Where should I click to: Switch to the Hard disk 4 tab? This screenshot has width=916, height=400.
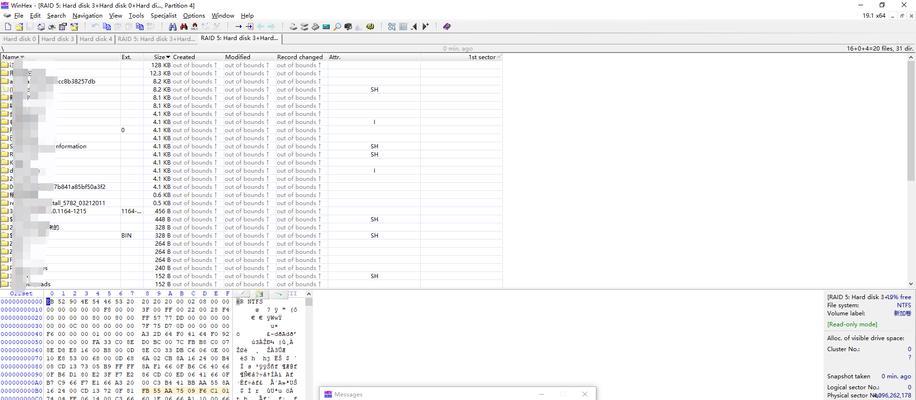point(96,39)
